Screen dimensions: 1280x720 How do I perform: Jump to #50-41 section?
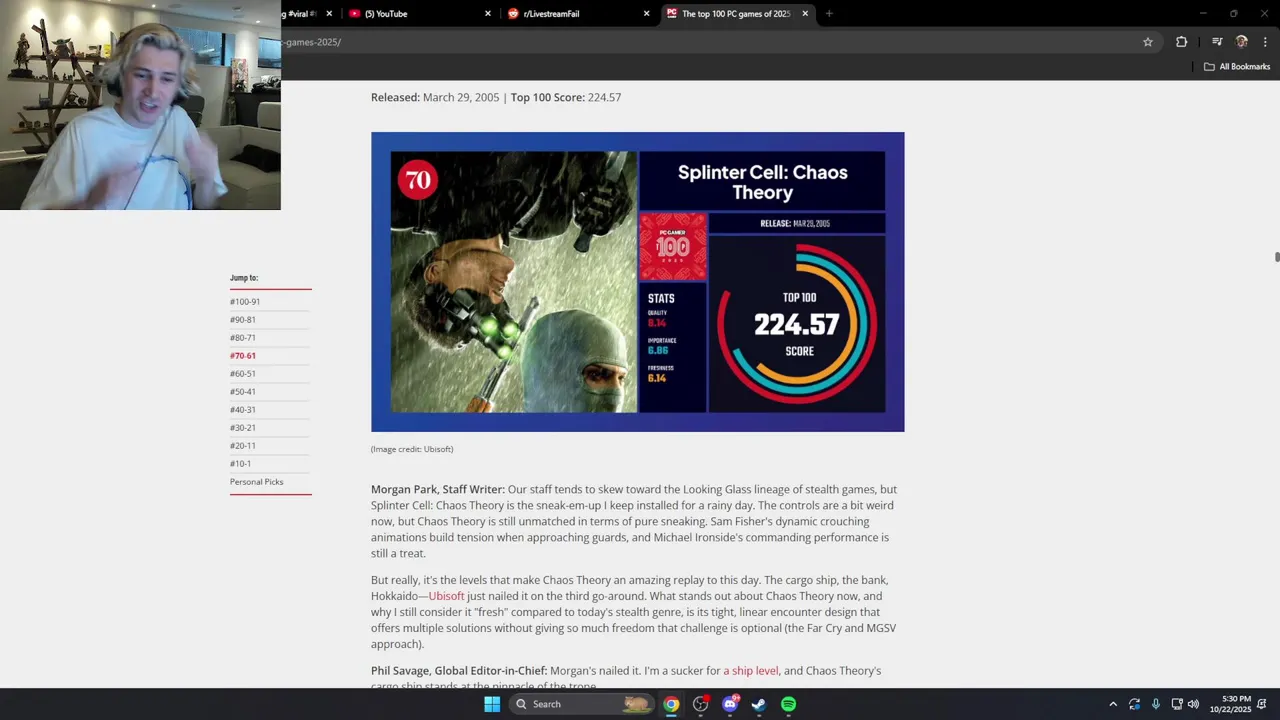(243, 392)
